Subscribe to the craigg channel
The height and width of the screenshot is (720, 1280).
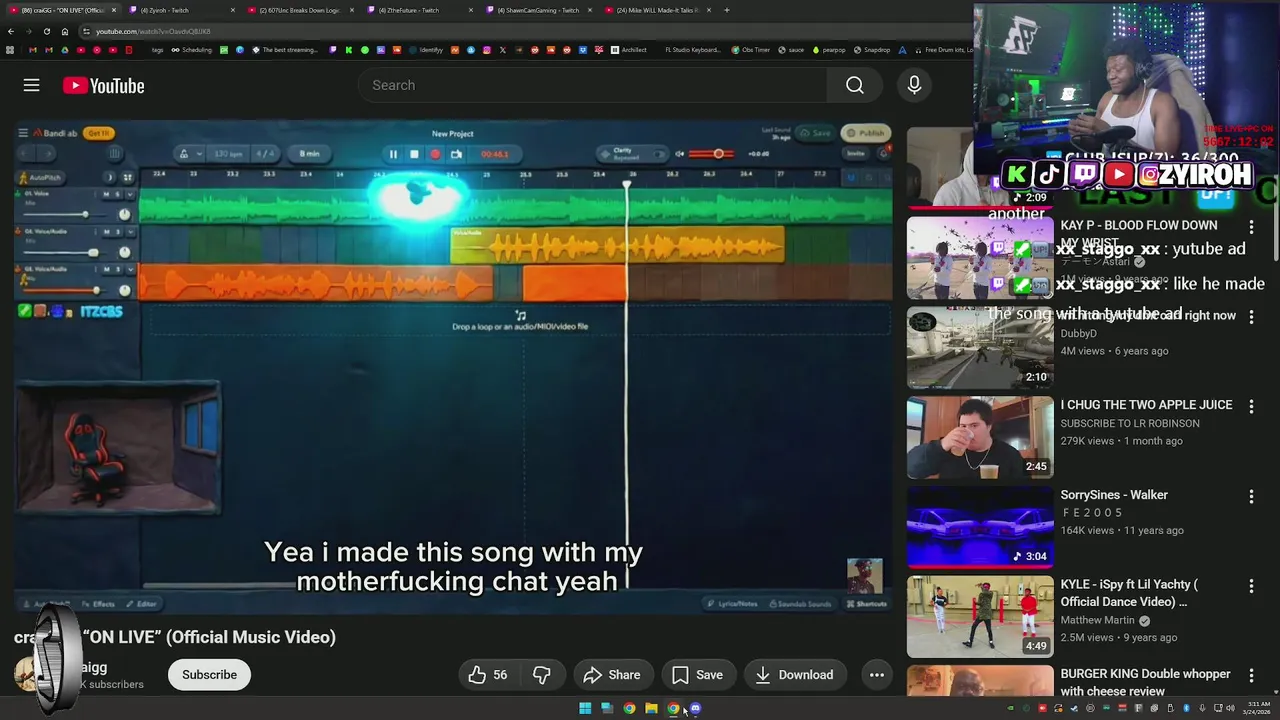(209, 675)
